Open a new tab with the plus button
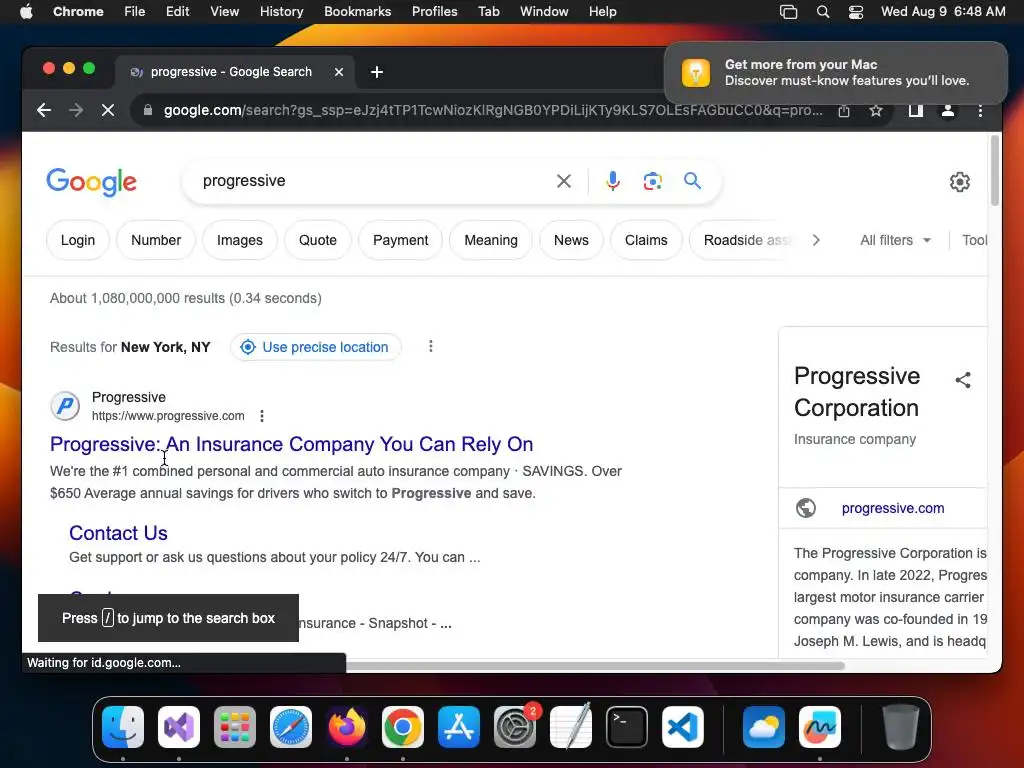Screen dimensions: 1024x768 [377, 72]
